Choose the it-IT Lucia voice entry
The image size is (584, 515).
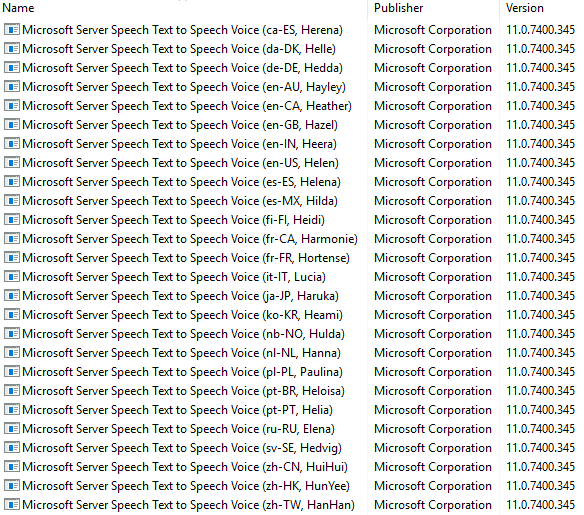(174, 277)
